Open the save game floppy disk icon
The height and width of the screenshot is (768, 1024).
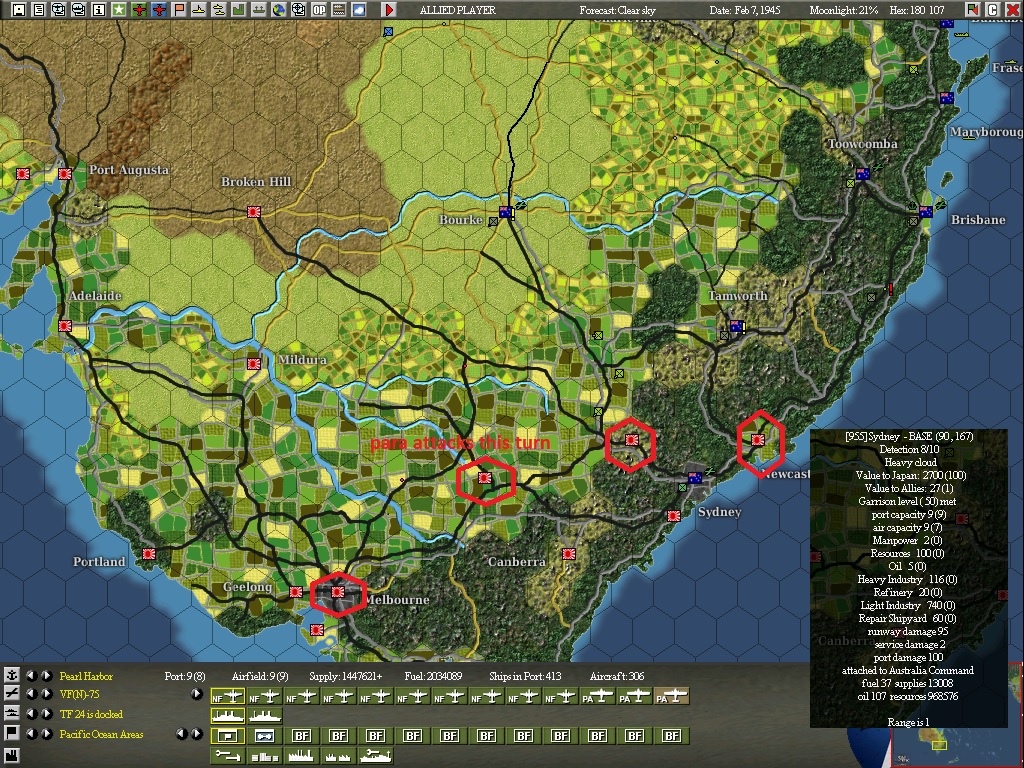pos(18,10)
